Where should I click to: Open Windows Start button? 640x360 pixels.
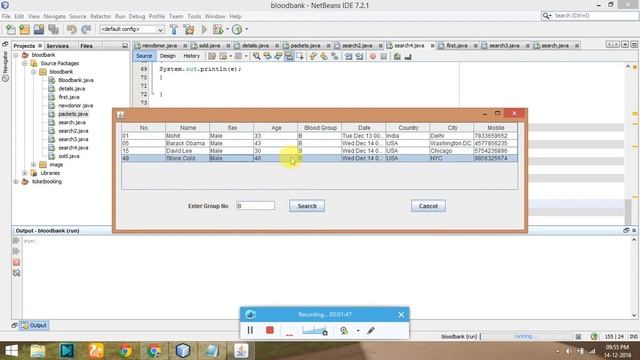click(x=11, y=351)
